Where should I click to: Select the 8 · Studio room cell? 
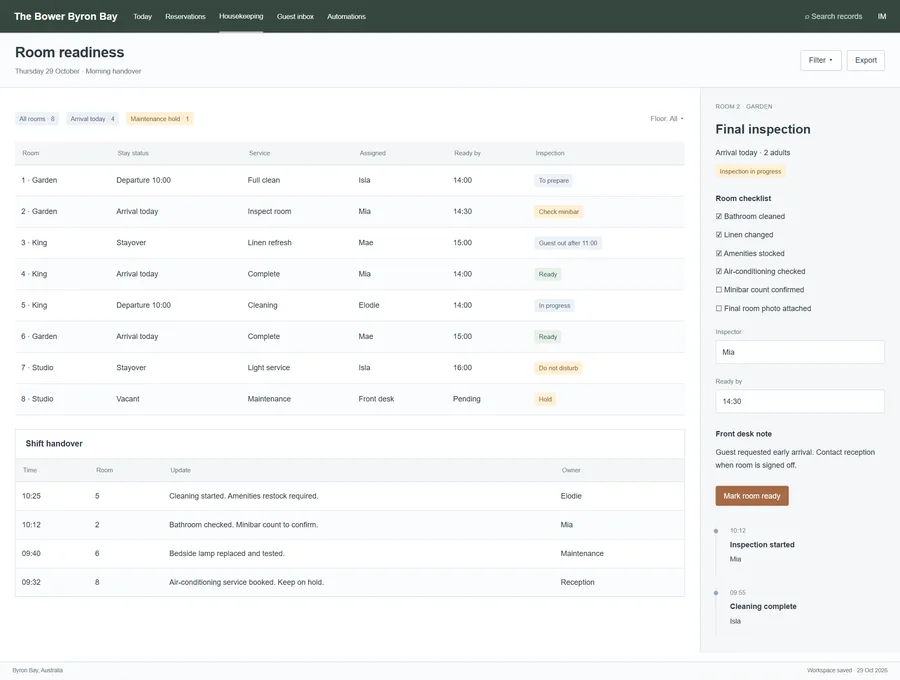click(37, 399)
